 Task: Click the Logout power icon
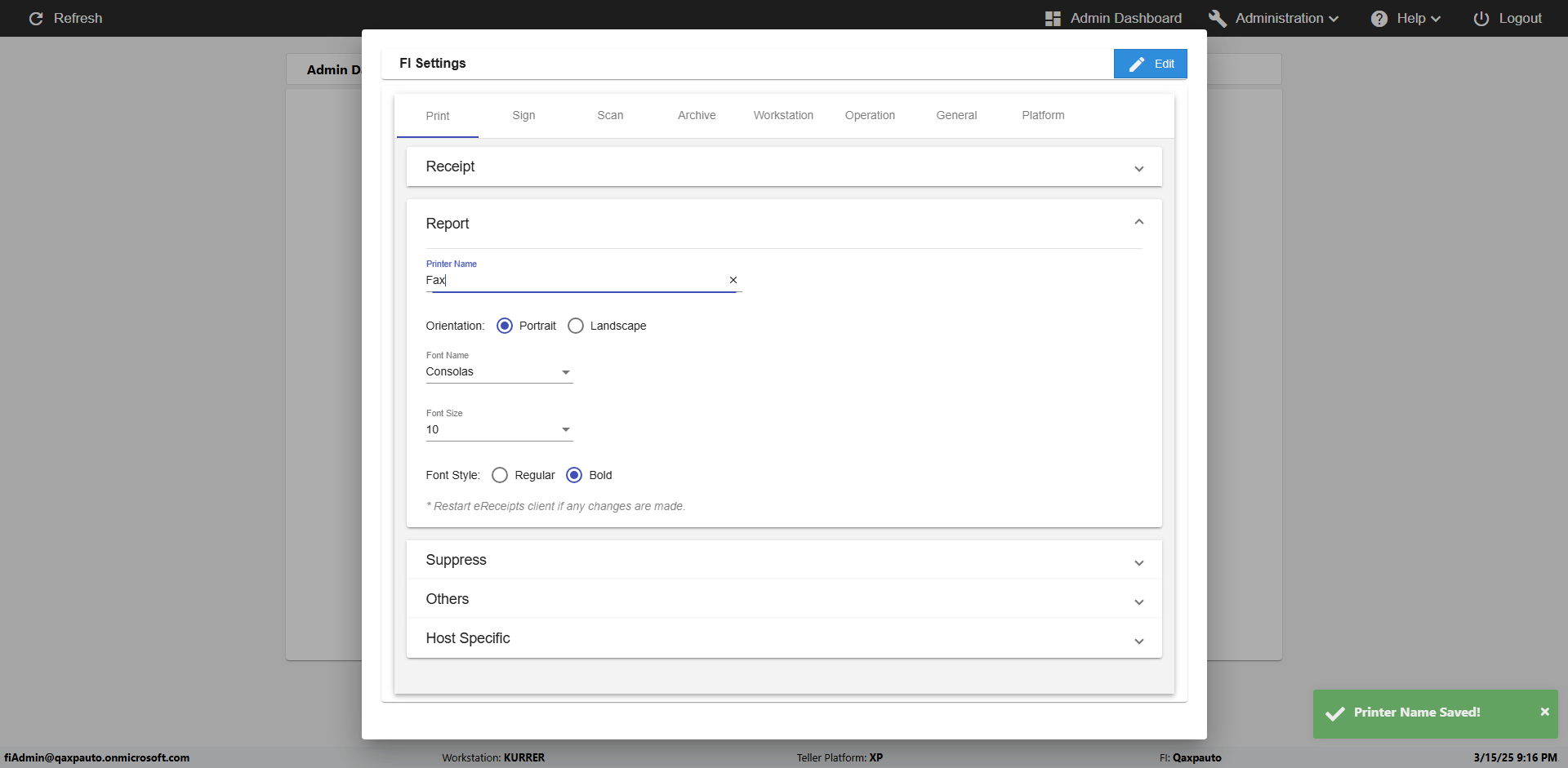[x=1481, y=18]
